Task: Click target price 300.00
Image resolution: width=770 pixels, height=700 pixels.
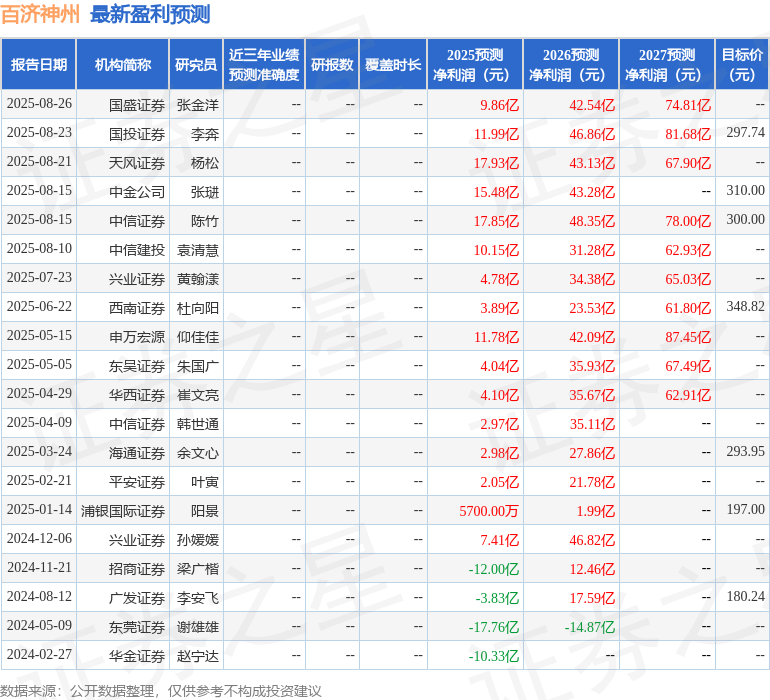Action: point(745,219)
